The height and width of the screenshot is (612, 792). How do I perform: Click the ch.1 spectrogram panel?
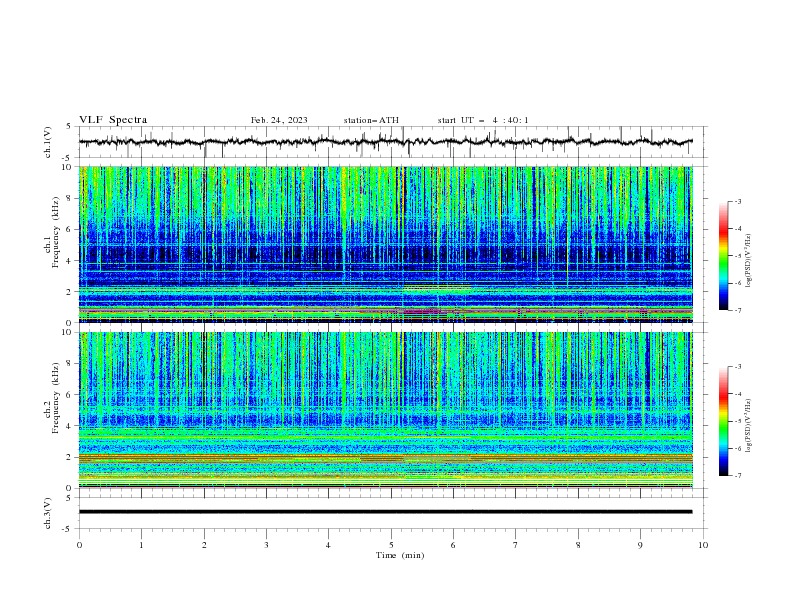[x=386, y=244]
